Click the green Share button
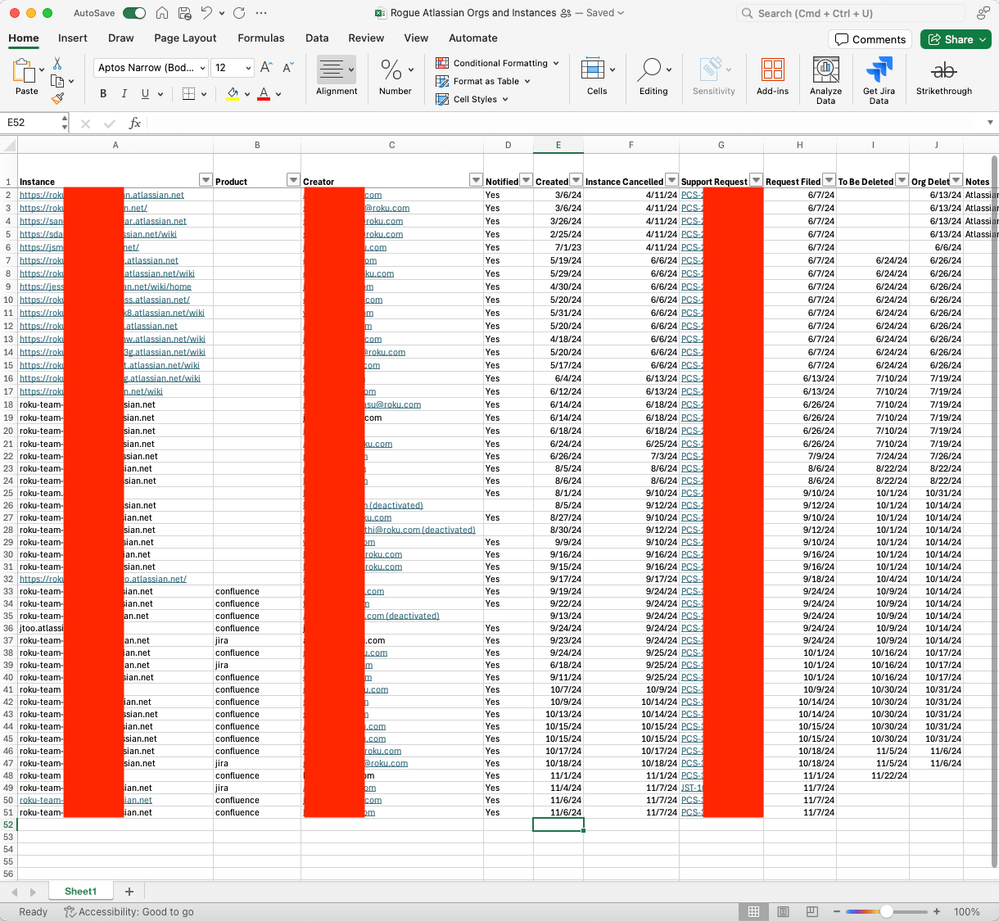Image resolution: width=999 pixels, height=921 pixels. pyautogui.click(x=956, y=39)
